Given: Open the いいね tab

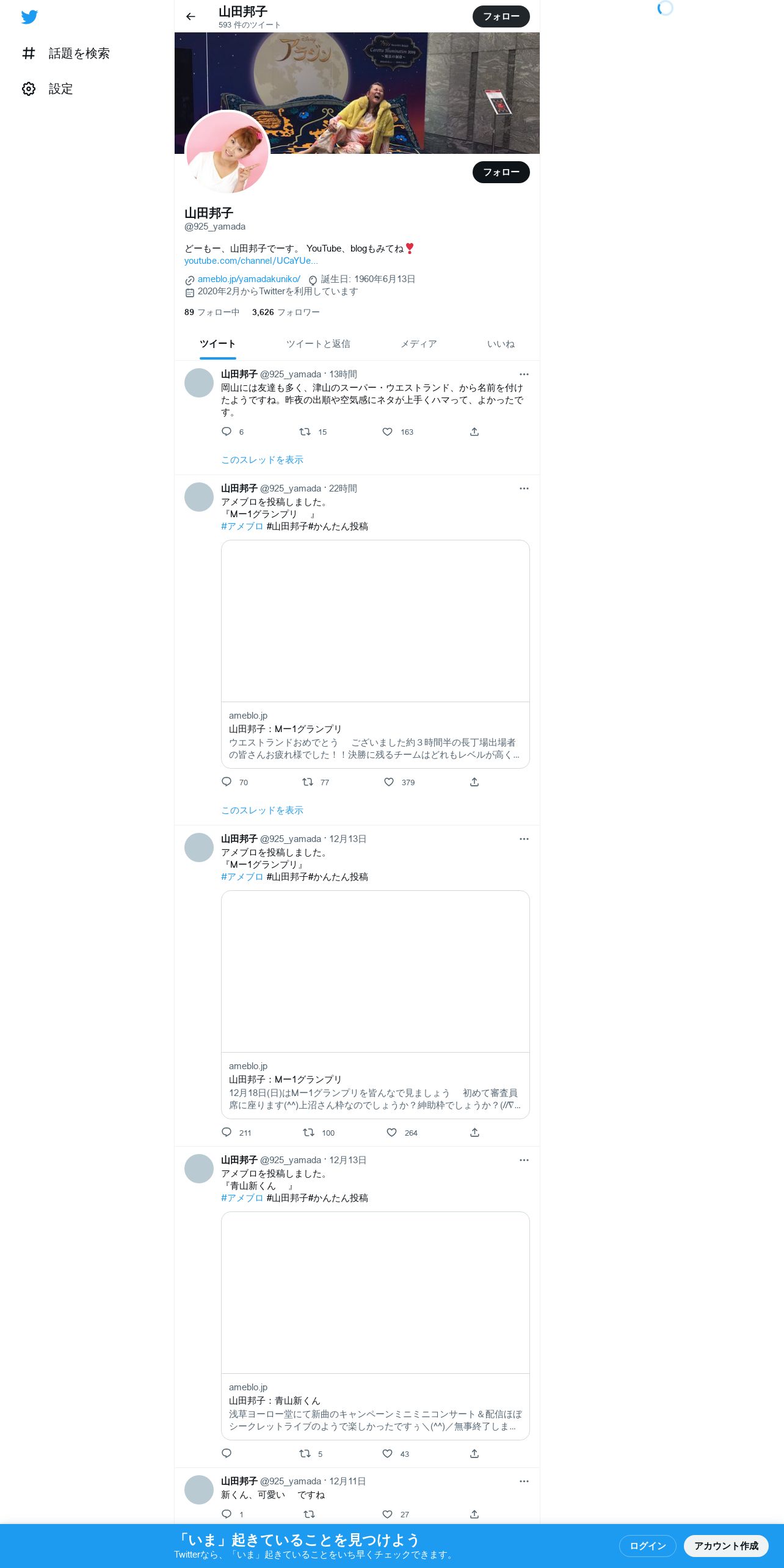Looking at the screenshot, I should click(501, 344).
